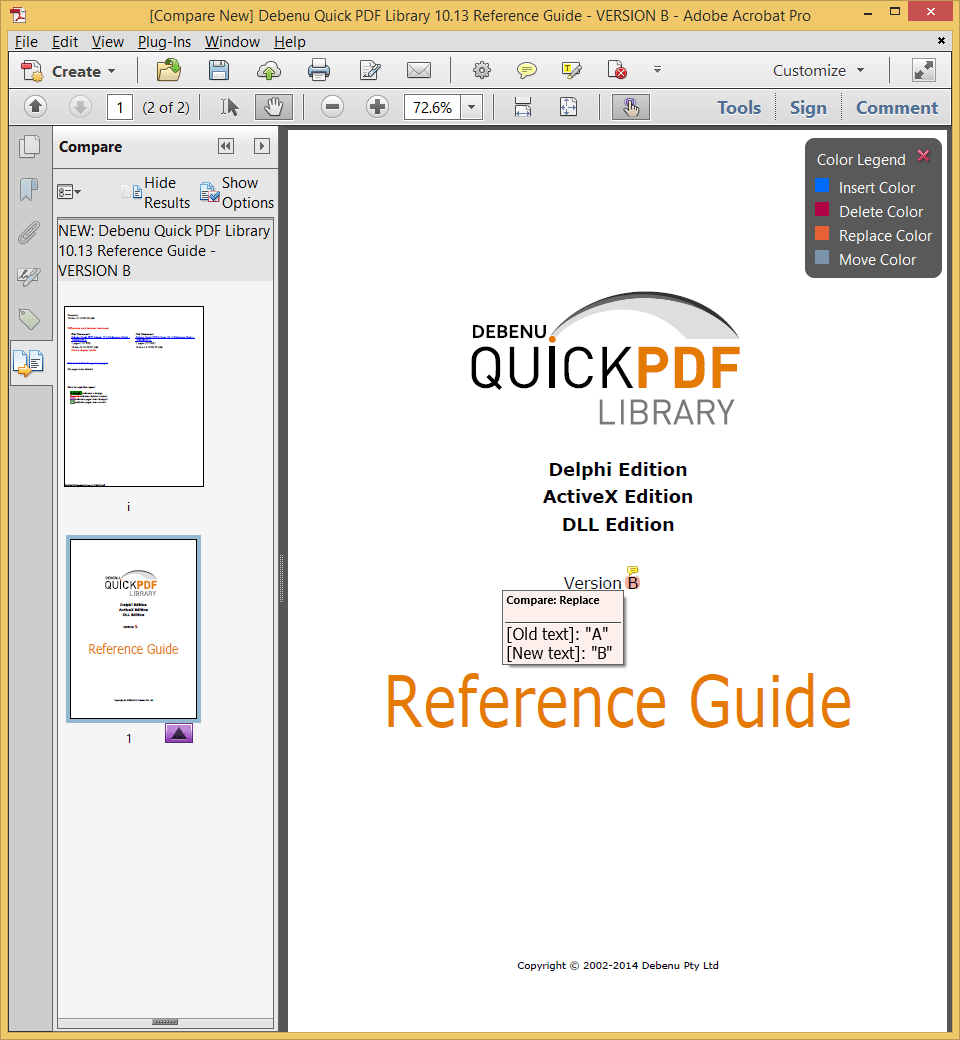Open the Edit menu
The width and height of the screenshot is (960, 1040).
point(65,42)
